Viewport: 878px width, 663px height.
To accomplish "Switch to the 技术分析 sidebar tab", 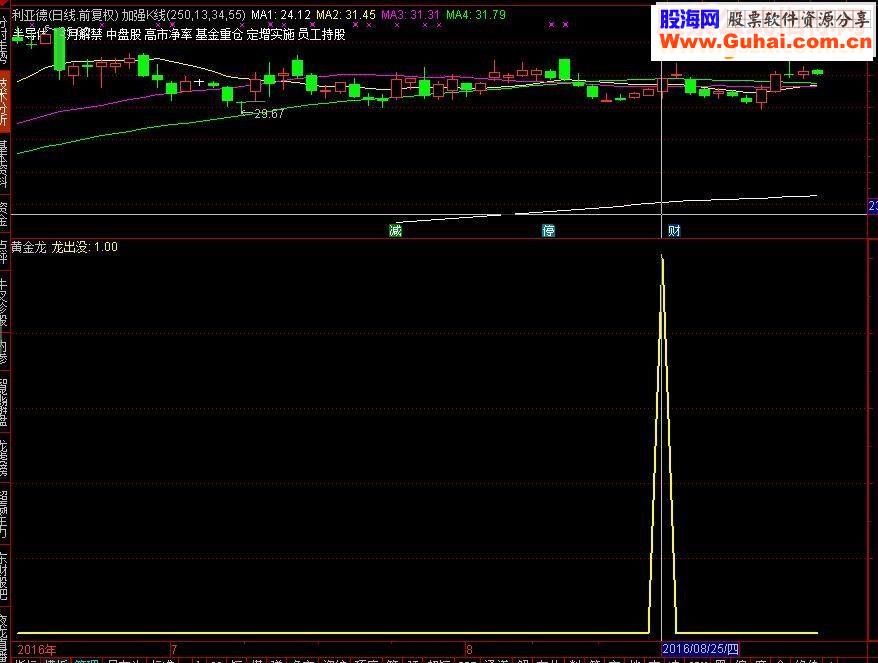I will click(x=4, y=101).
